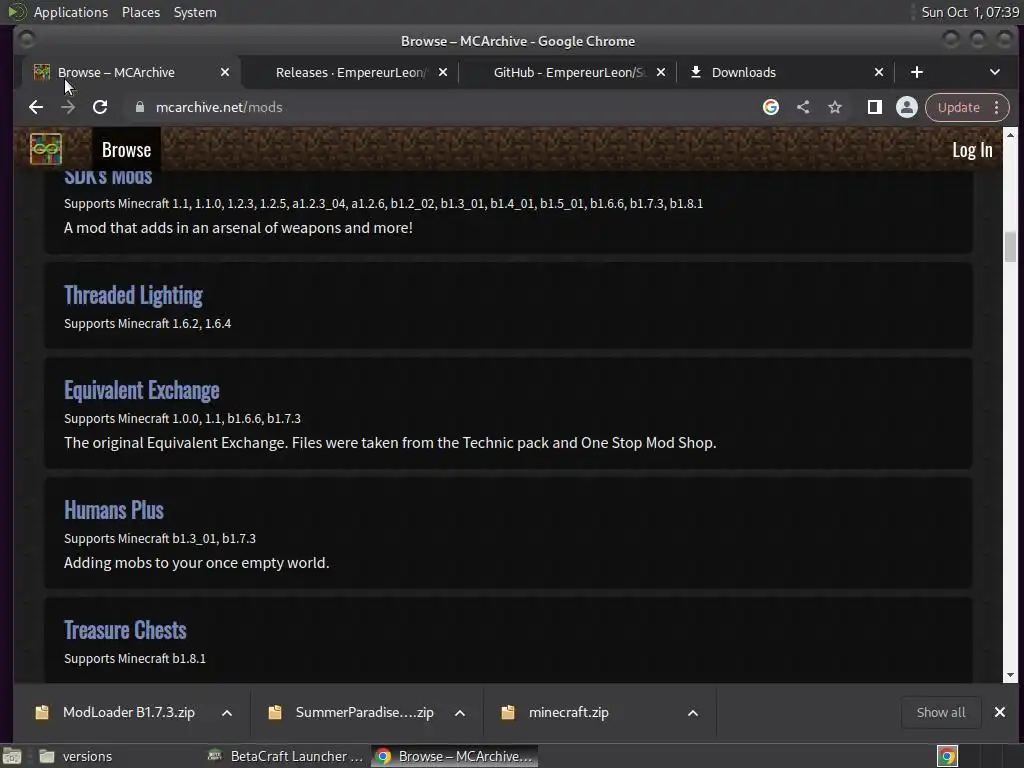The height and width of the screenshot is (768, 1024).
Task: Click the minecraft.zip file icon
Action: click(508, 712)
